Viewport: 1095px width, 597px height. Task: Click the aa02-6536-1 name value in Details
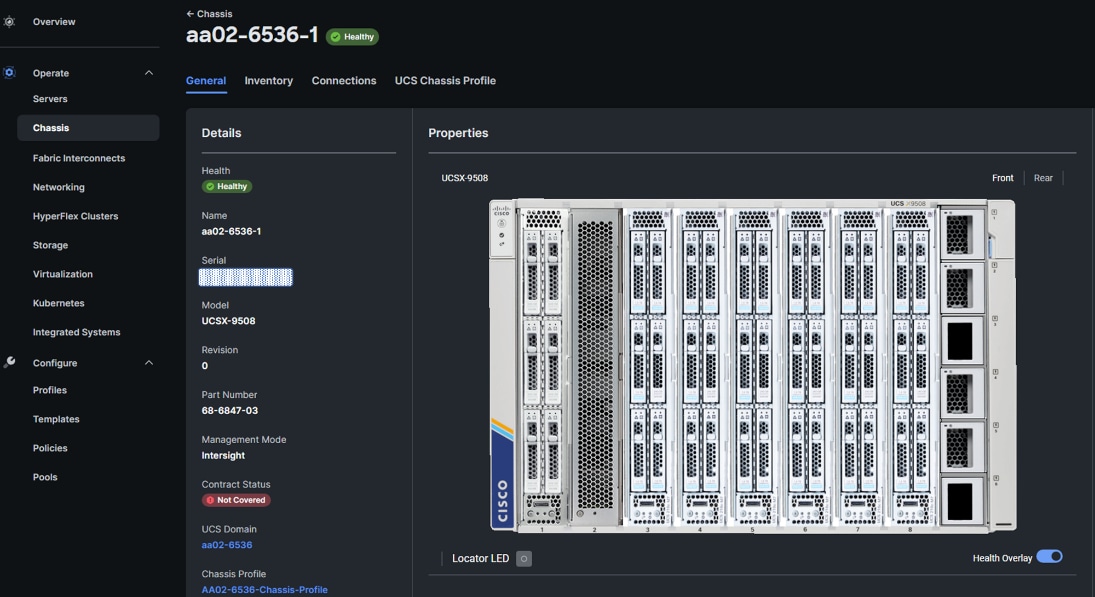(231, 231)
